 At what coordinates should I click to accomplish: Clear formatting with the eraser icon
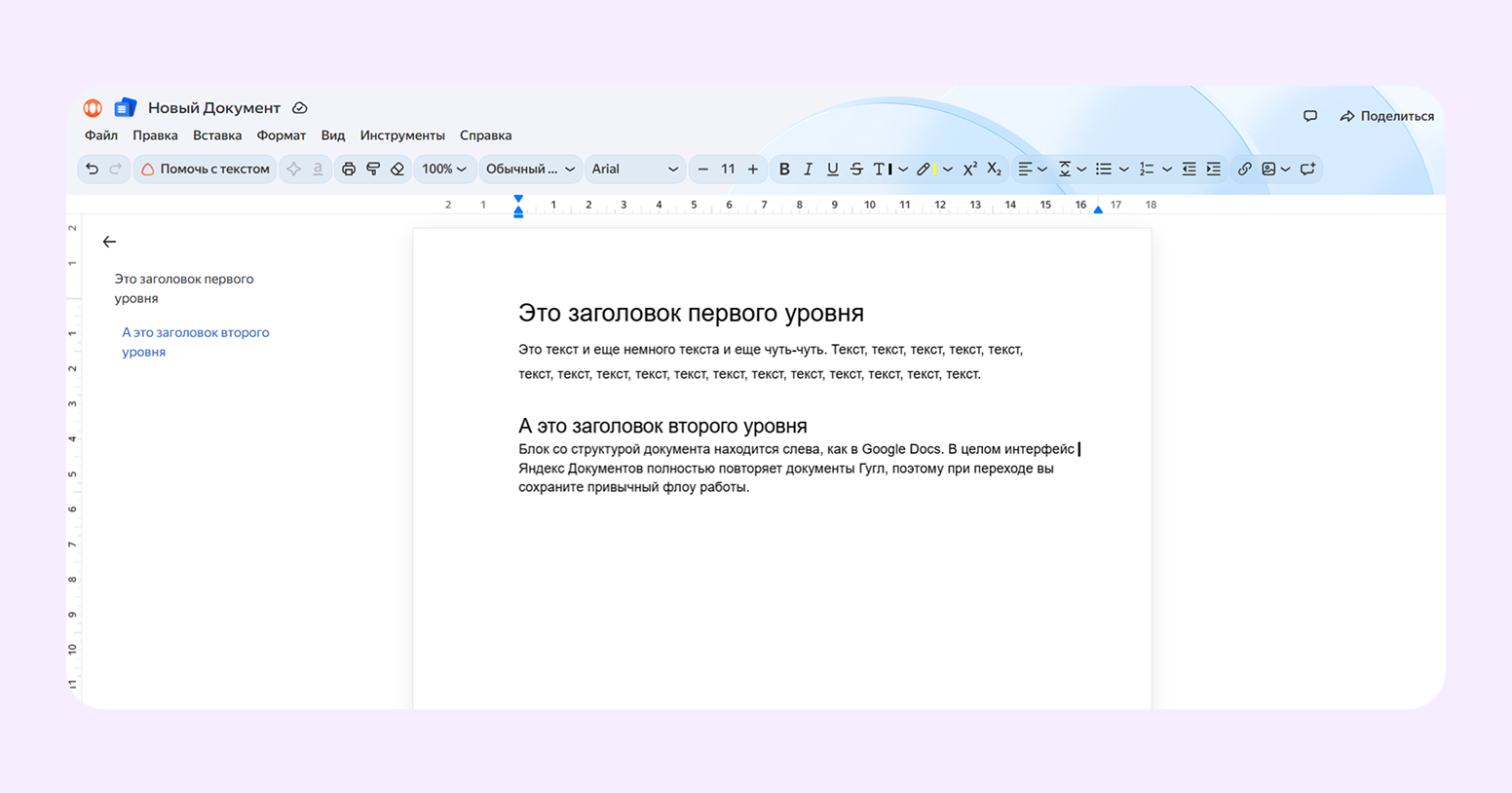click(x=397, y=169)
